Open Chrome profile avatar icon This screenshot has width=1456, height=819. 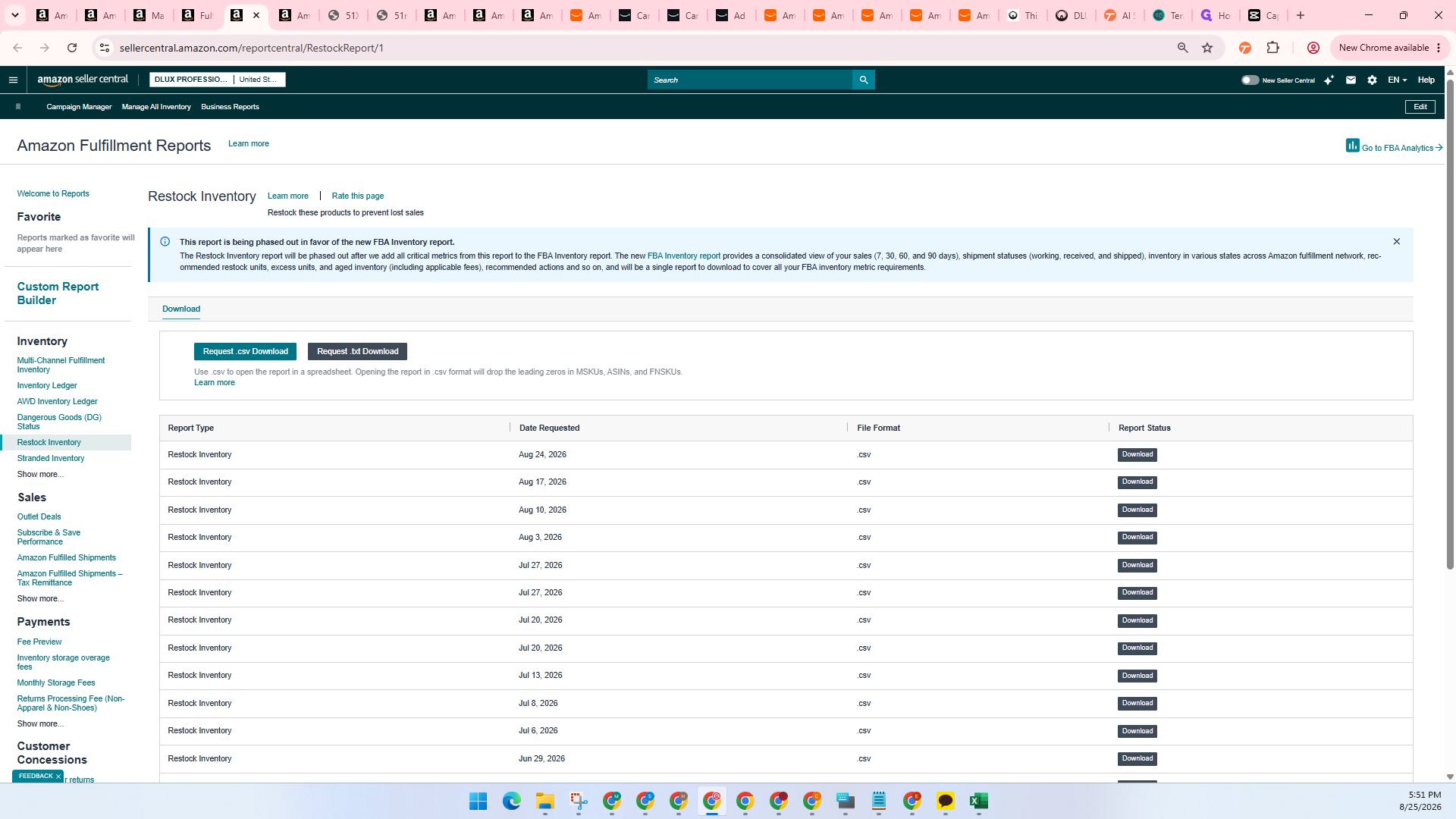(x=1313, y=48)
